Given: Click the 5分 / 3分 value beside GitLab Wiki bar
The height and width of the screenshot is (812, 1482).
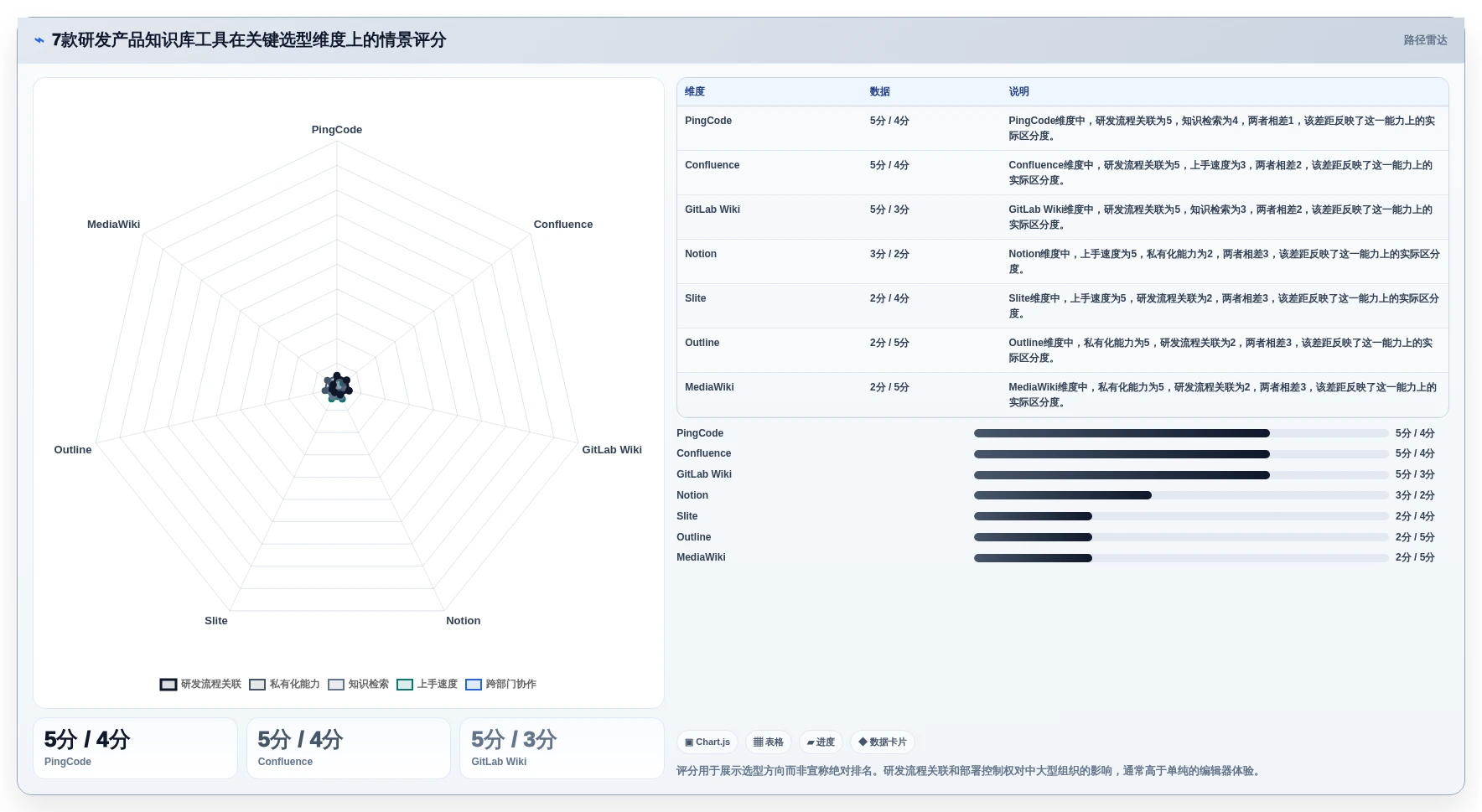Looking at the screenshot, I should coord(1415,474).
